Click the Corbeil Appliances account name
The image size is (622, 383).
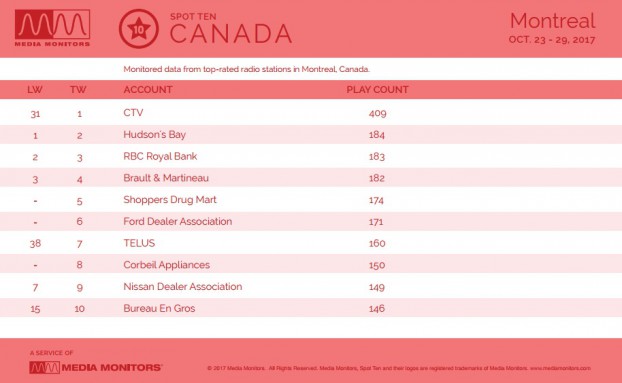click(167, 265)
